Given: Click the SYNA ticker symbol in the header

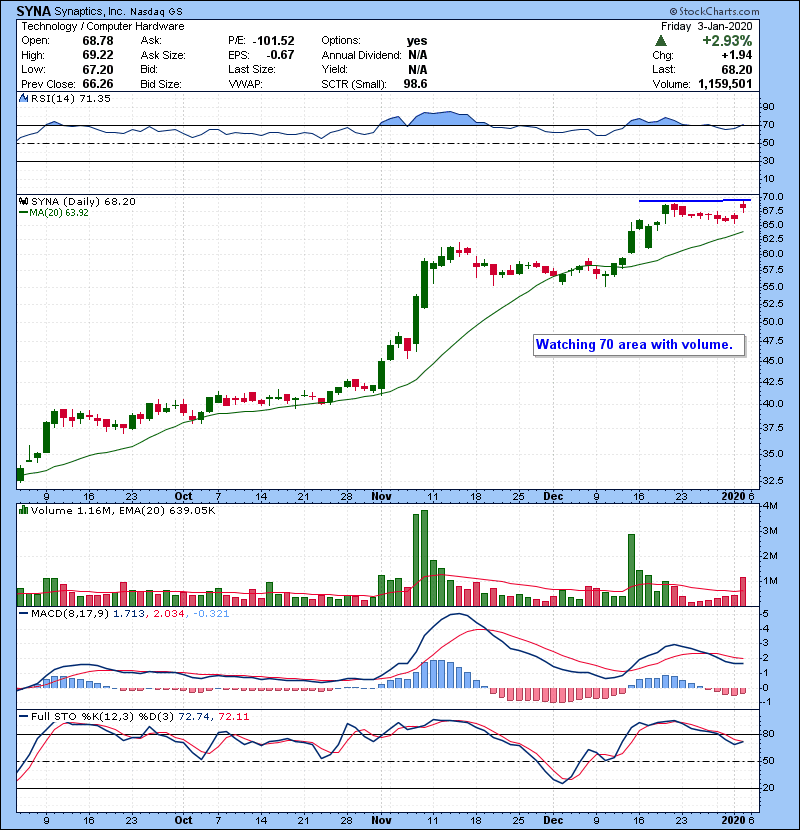Looking at the screenshot, I should point(34,11).
